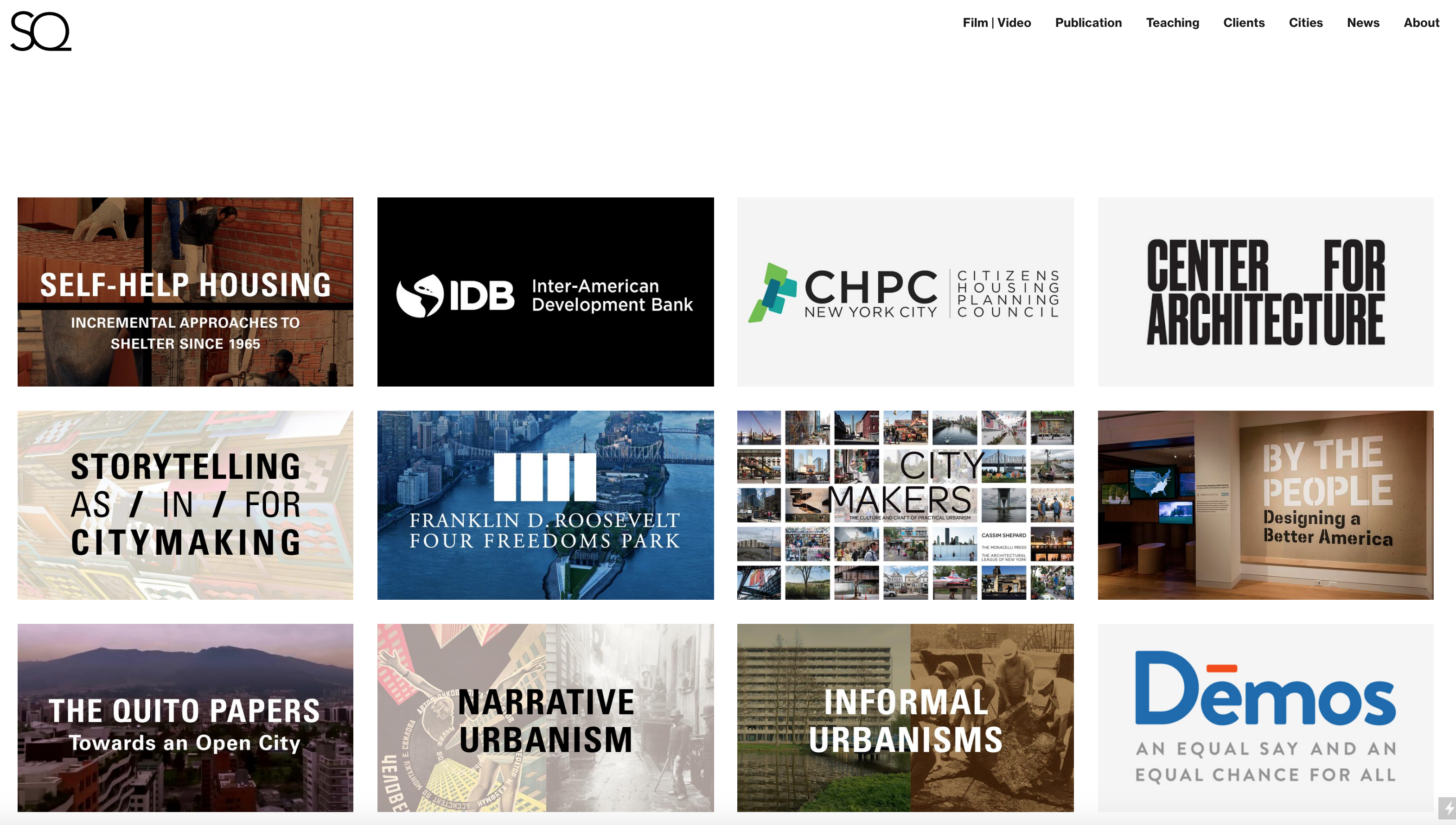Open the News section
Image resolution: width=1456 pixels, height=825 pixels.
click(x=1362, y=23)
